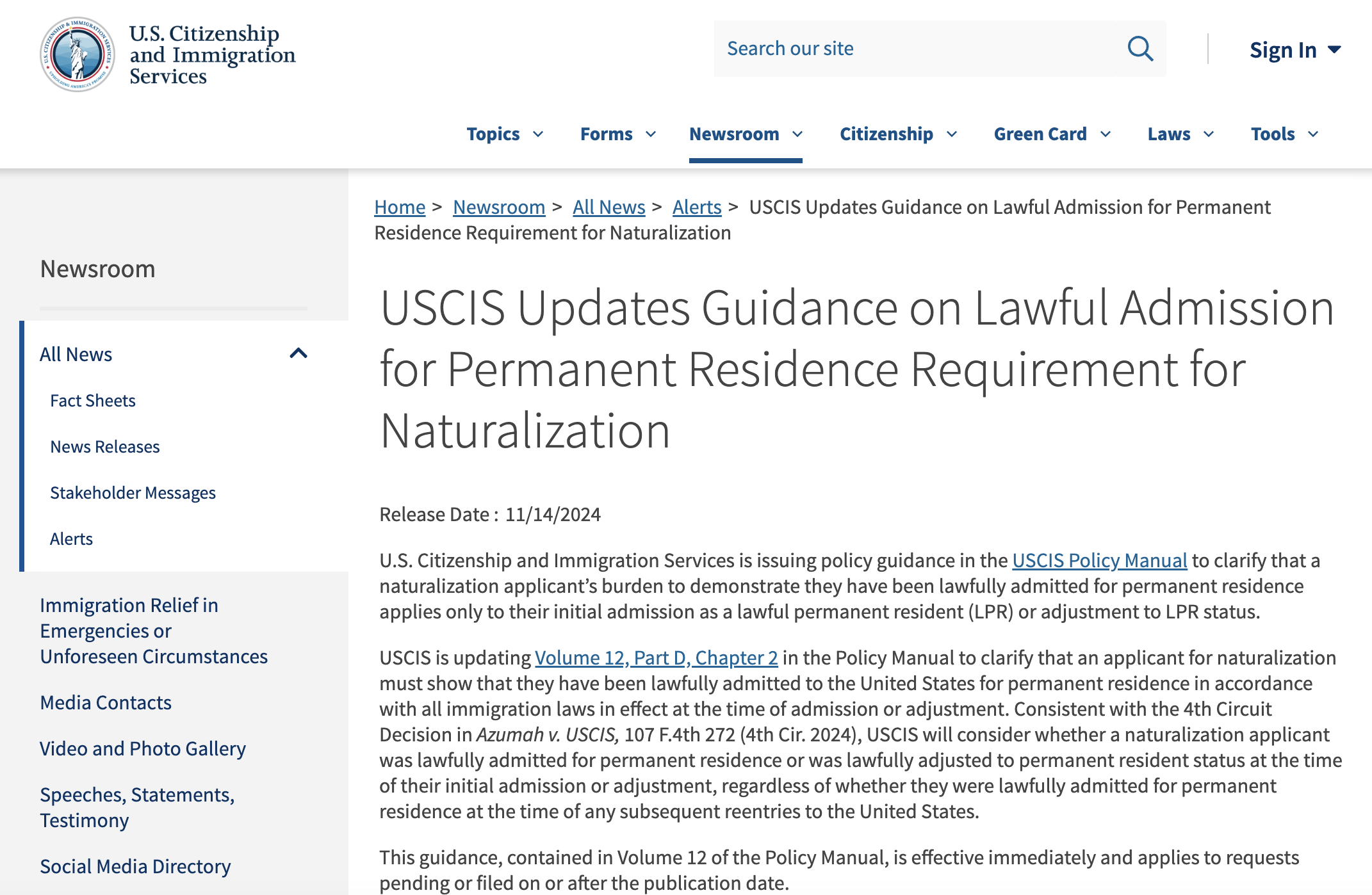Open the Laws navigation item
The width and height of the screenshot is (1372, 895).
1169,134
